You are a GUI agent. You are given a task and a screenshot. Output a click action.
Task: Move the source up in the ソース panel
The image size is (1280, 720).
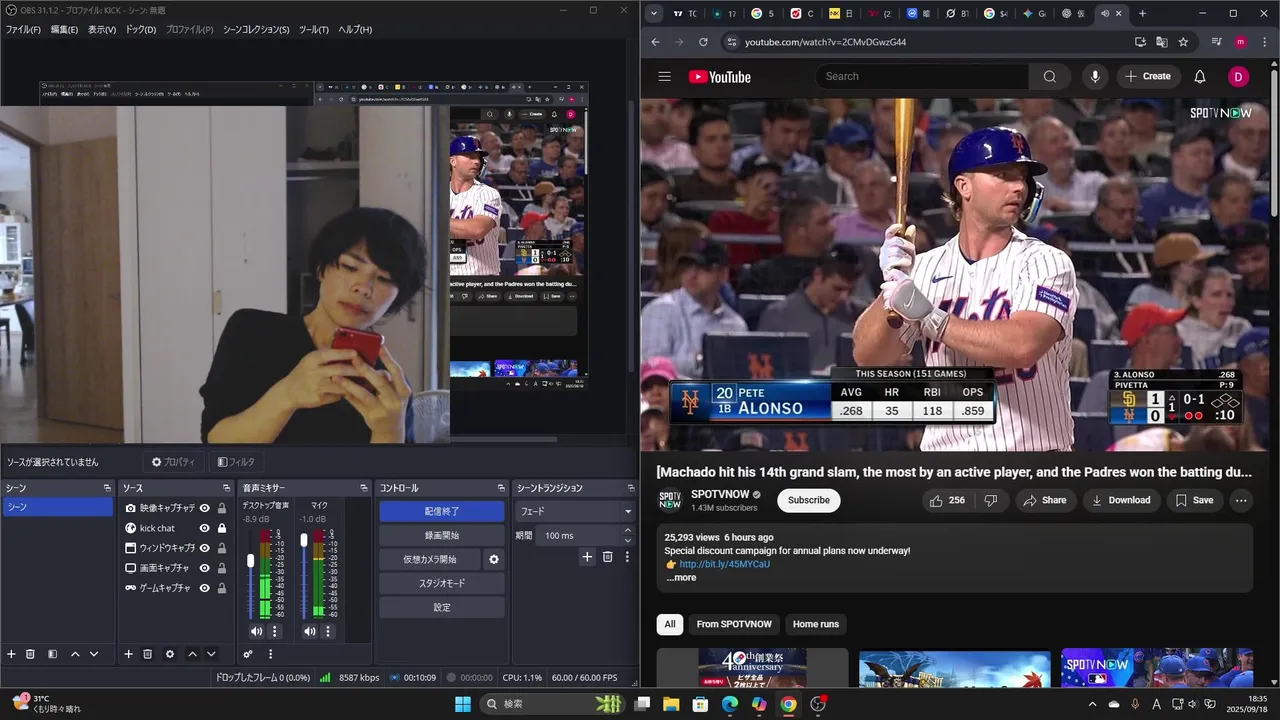click(192, 654)
